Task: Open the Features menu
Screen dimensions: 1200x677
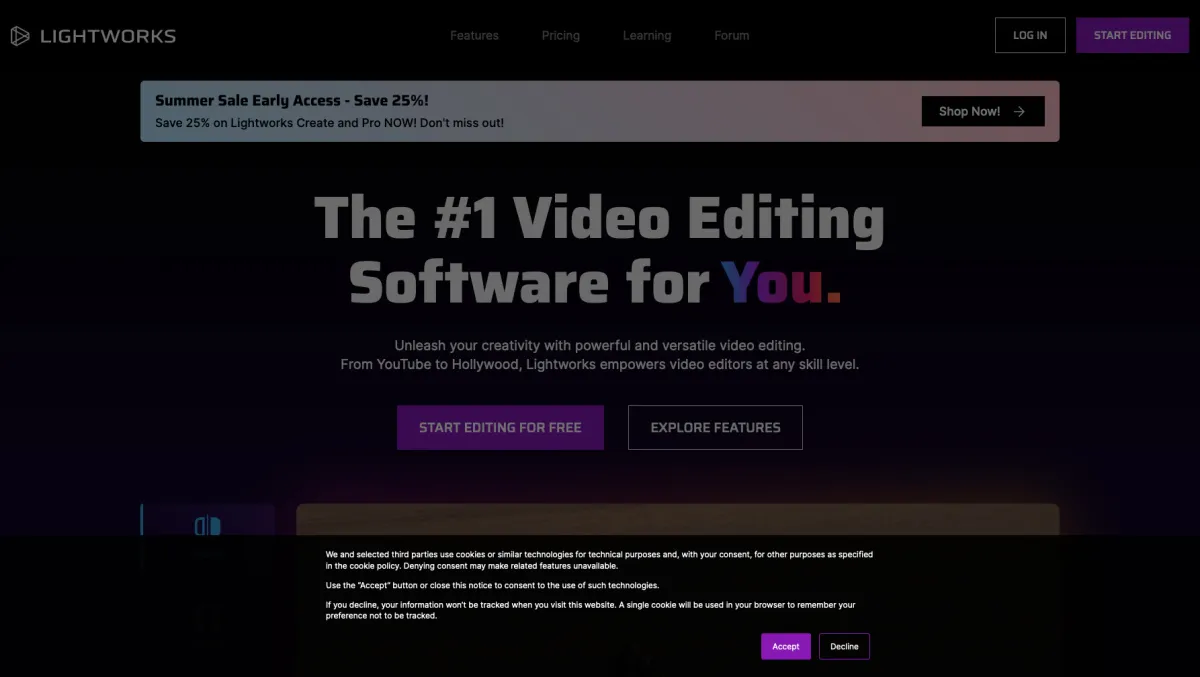Action: pos(474,35)
